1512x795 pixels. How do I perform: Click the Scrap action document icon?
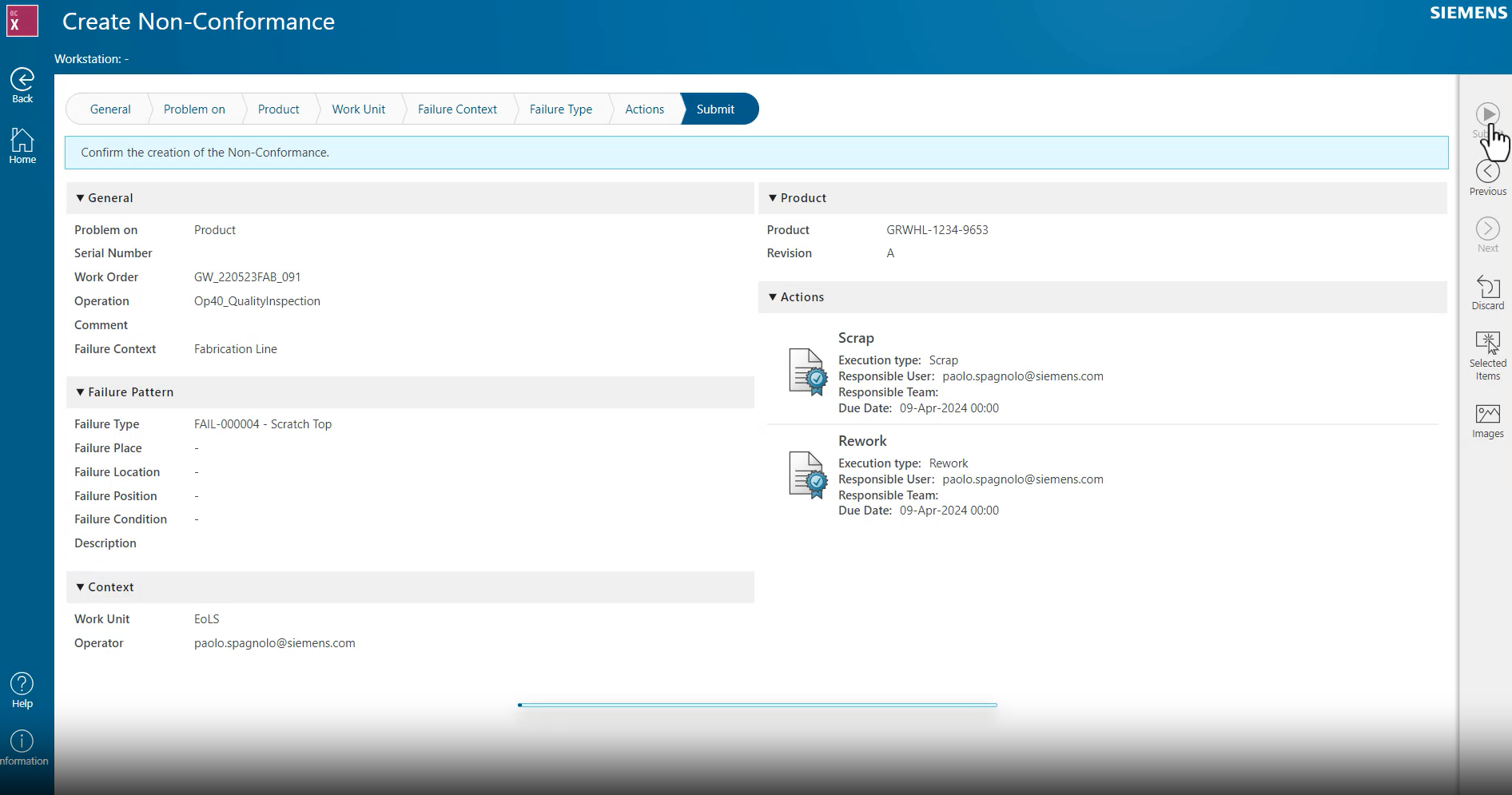806,372
